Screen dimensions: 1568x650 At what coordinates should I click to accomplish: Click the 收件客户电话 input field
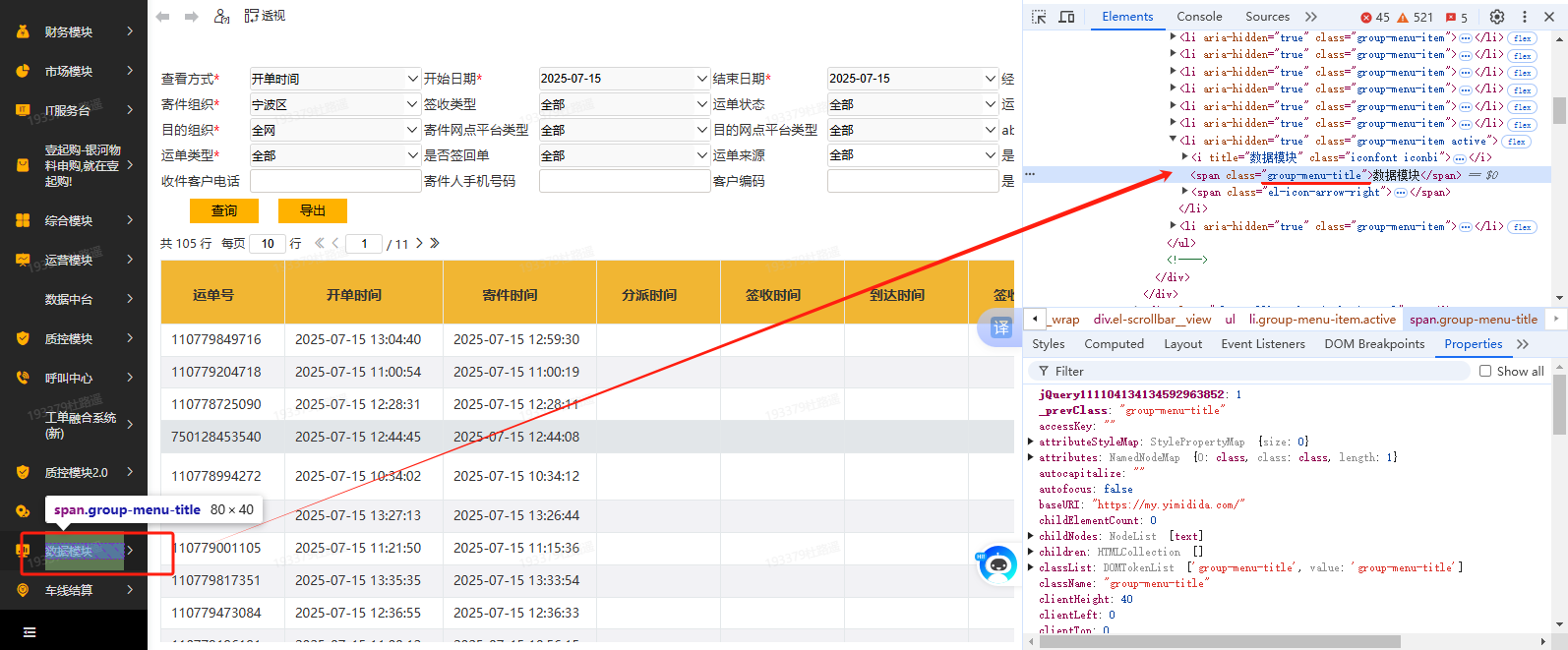coord(334,181)
